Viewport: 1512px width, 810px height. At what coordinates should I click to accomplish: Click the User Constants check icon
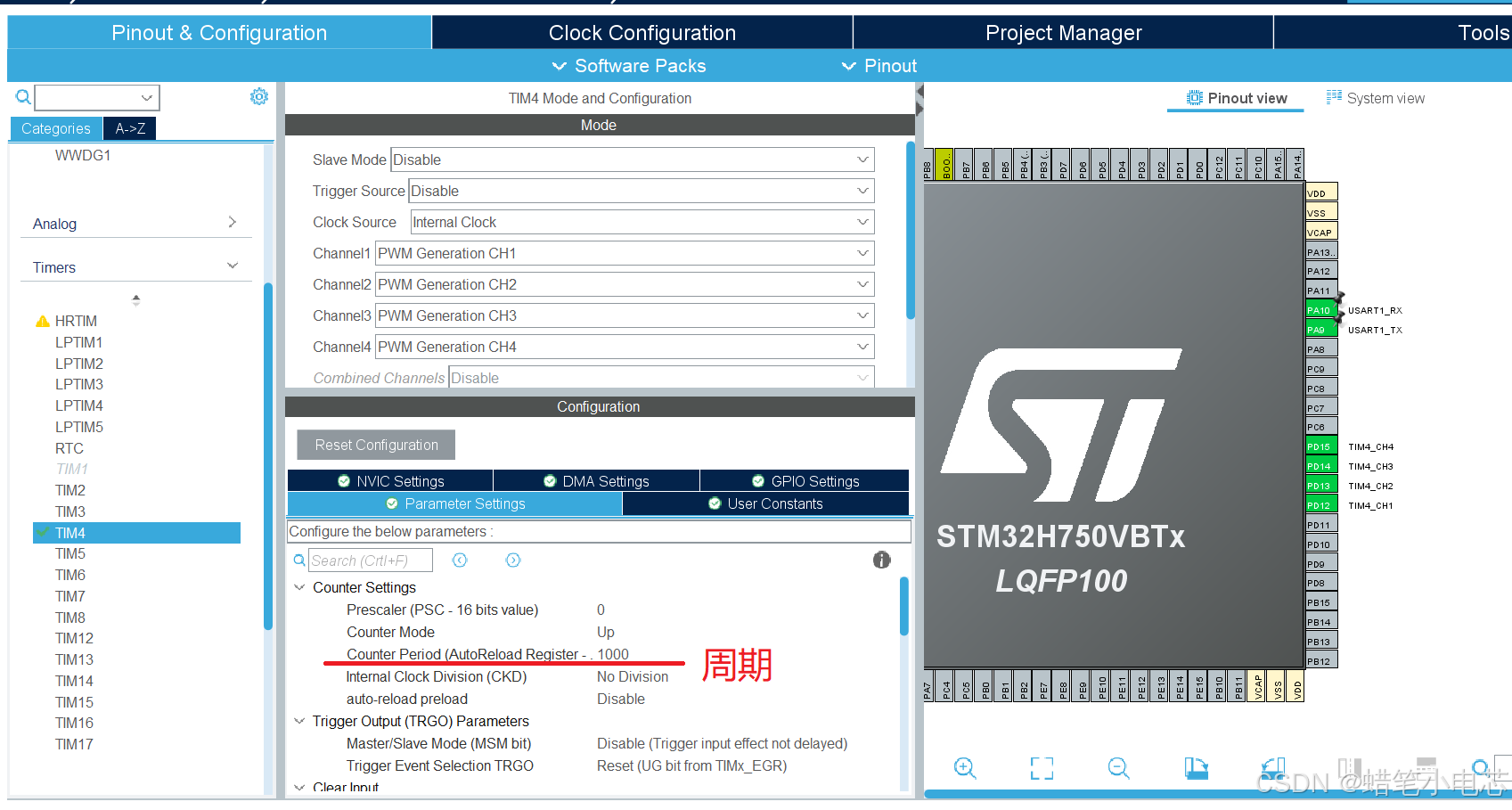[715, 503]
